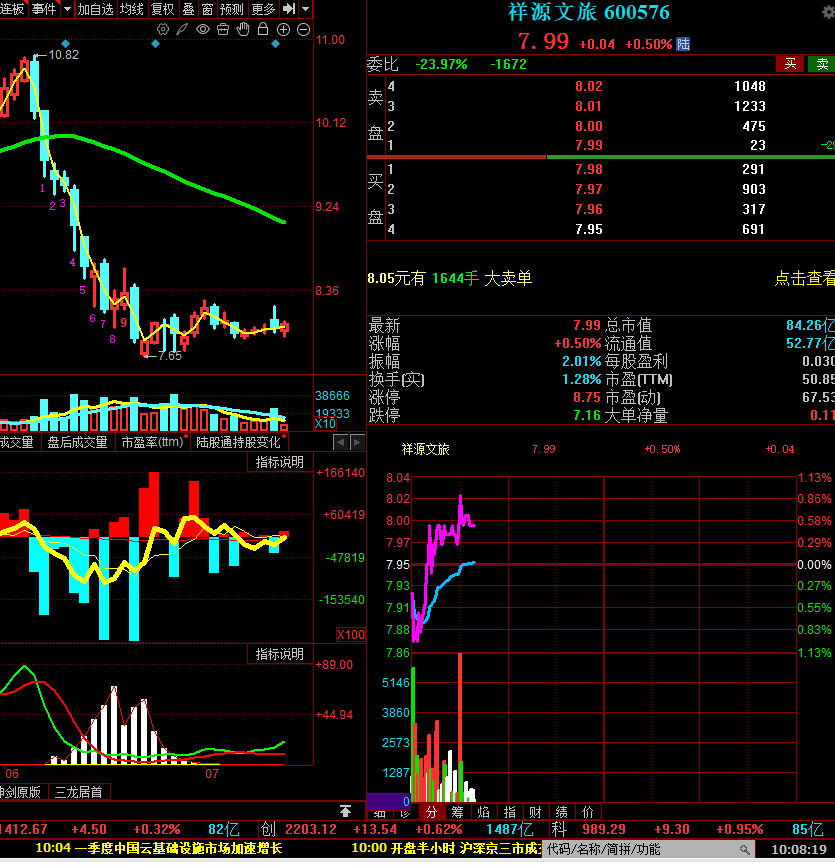Select the 绩 performance tab
The height and width of the screenshot is (865, 835).
pos(561,811)
